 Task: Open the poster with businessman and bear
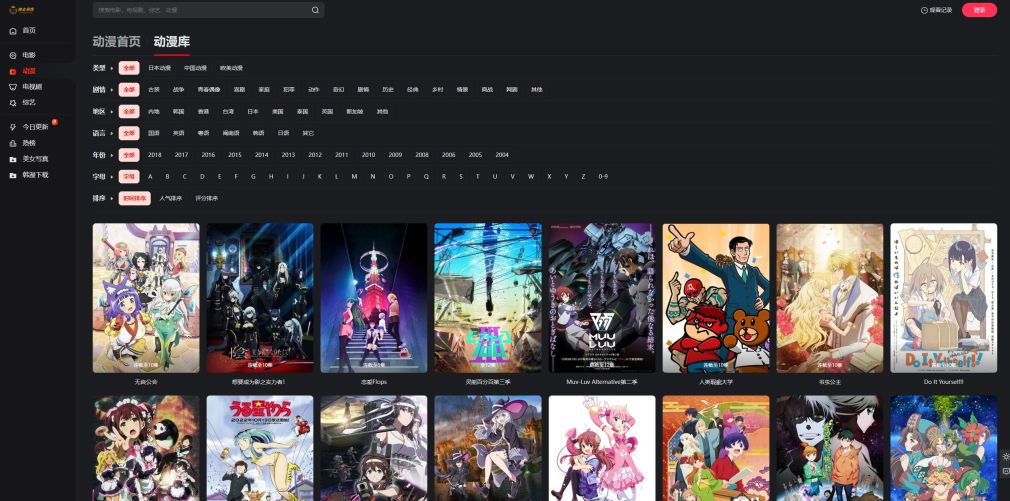click(x=716, y=298)
